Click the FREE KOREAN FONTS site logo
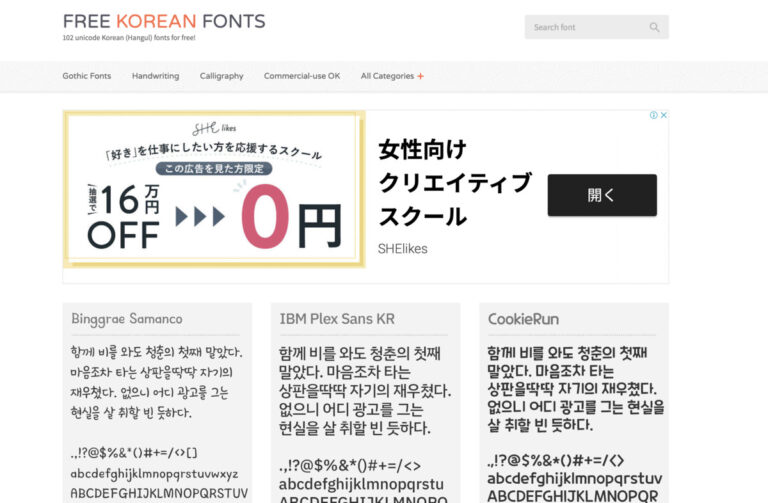This screenshot has width=768, height=503. 164,21
